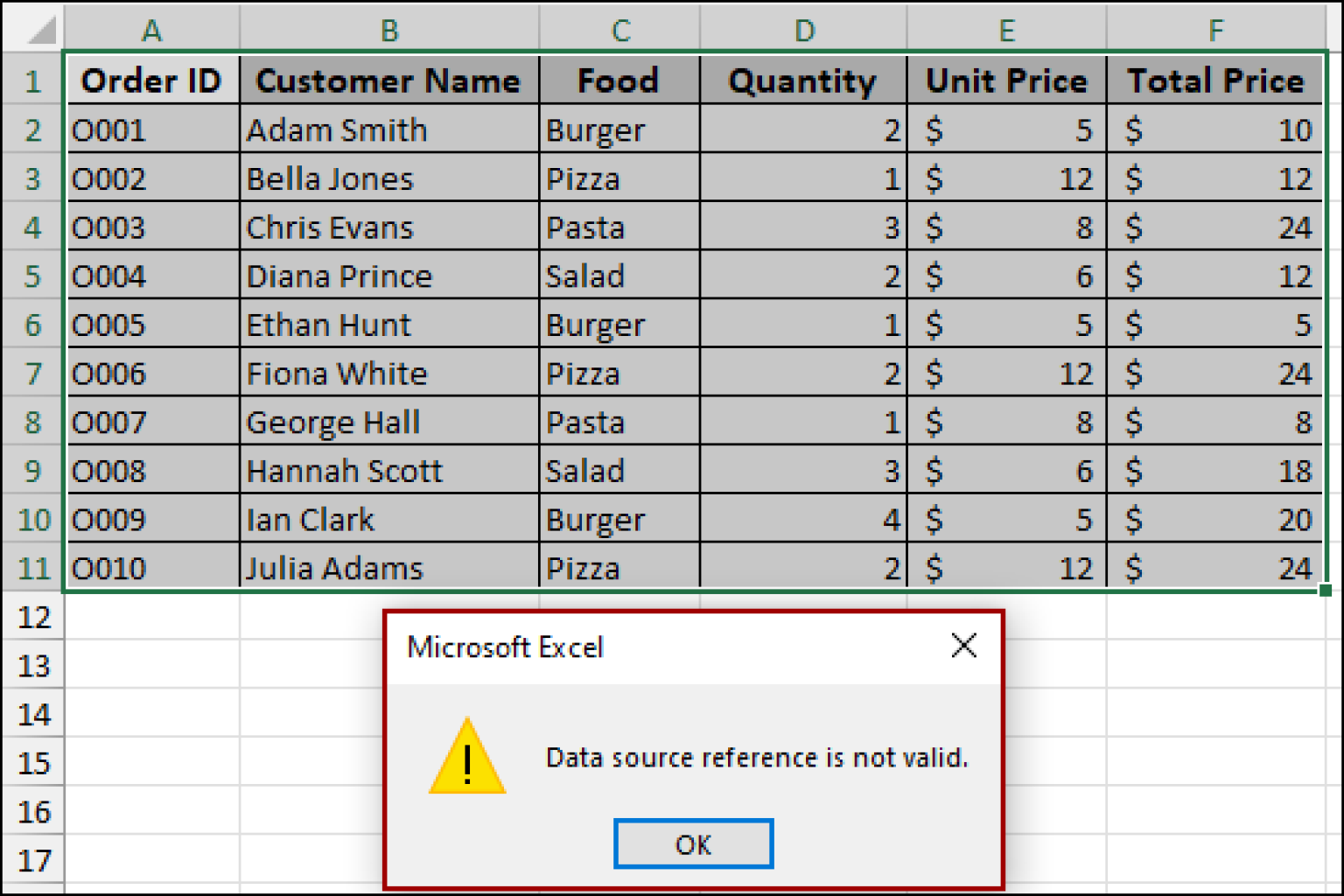Select row 11 header
1344x896 pixels.
coord(31,568)
